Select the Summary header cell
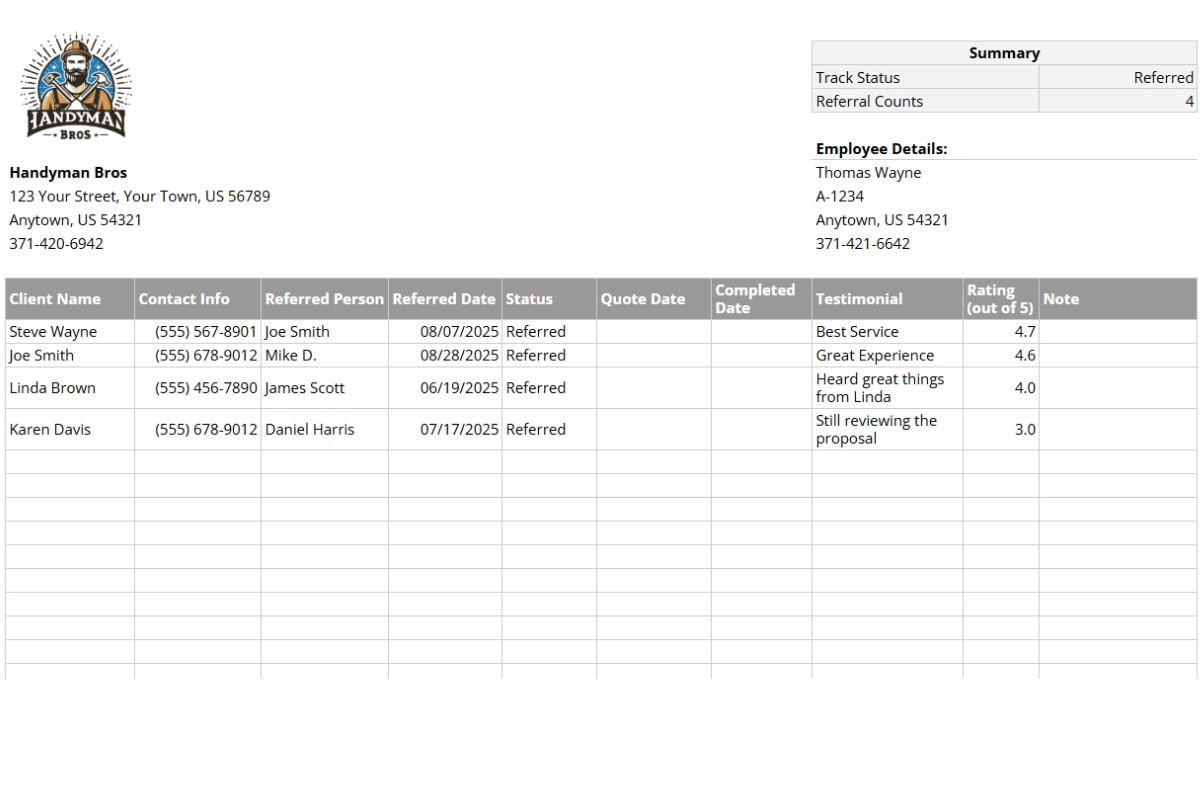1200x794 pixels. (x=1003, y=53)
